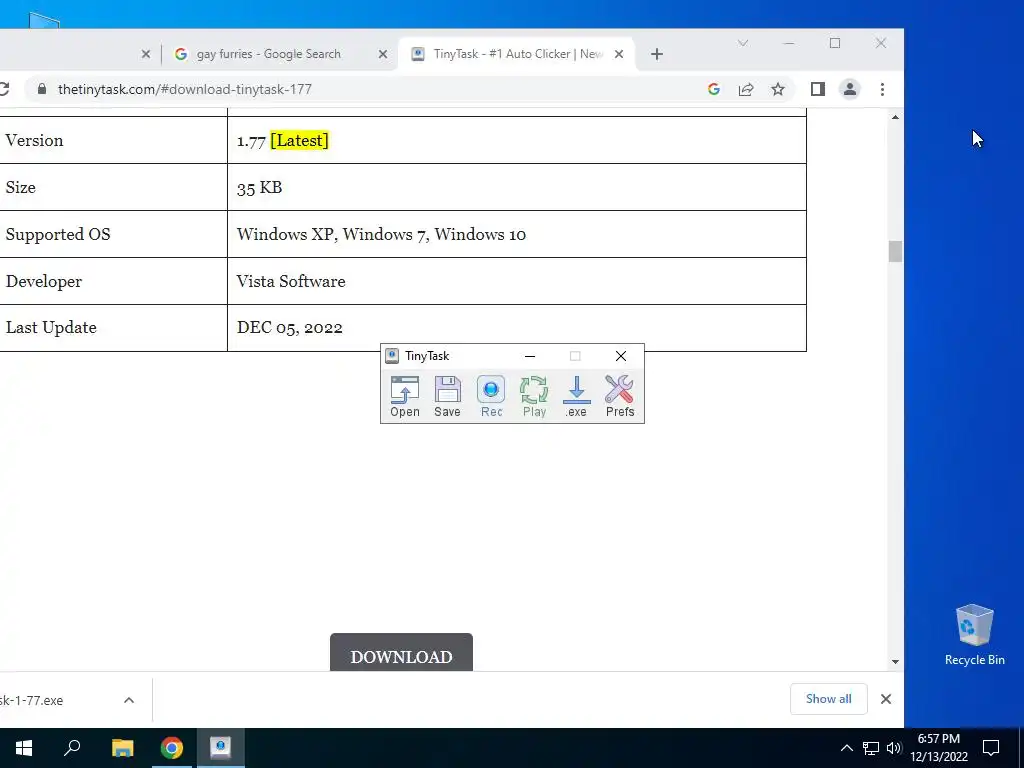Bookmark this page with the star
The width and height of the screenshot is (1024, 768).
click(x=778, y=89)
